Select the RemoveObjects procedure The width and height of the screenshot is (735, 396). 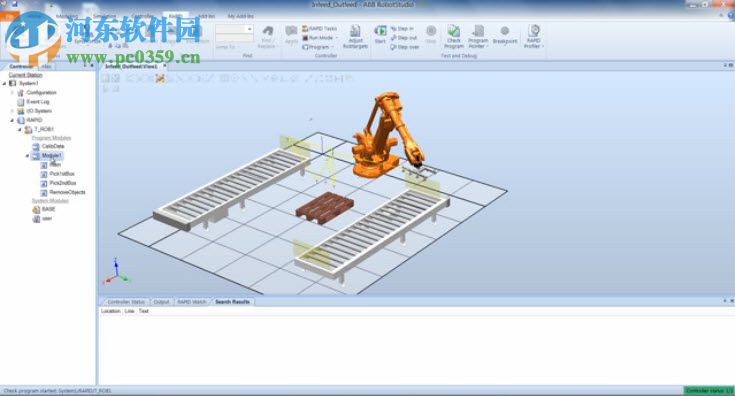67,192
